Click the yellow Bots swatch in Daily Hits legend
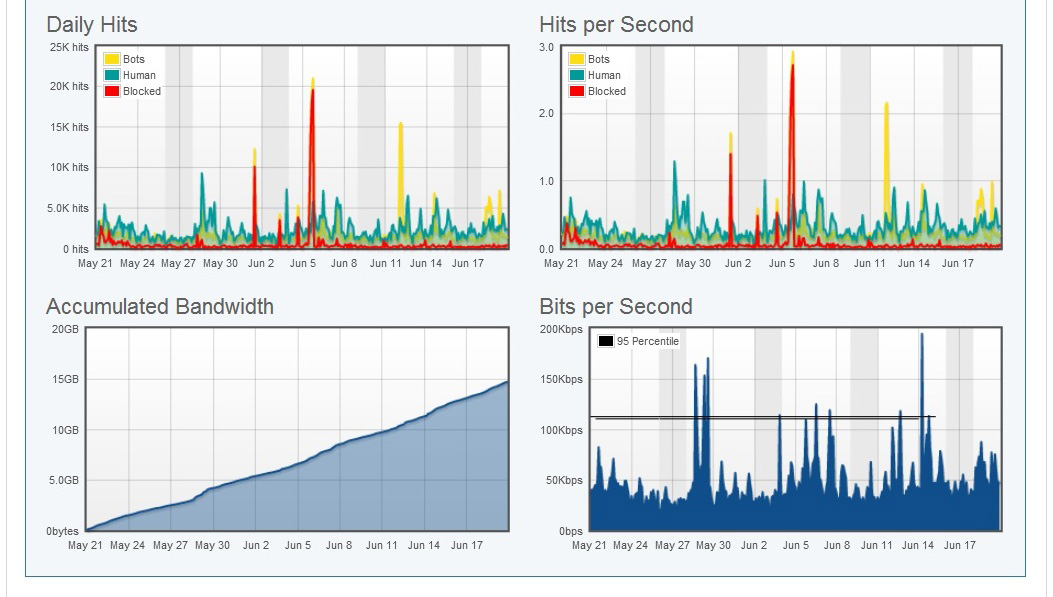Viewport: 1053px width, 597px height. point(112,59)
